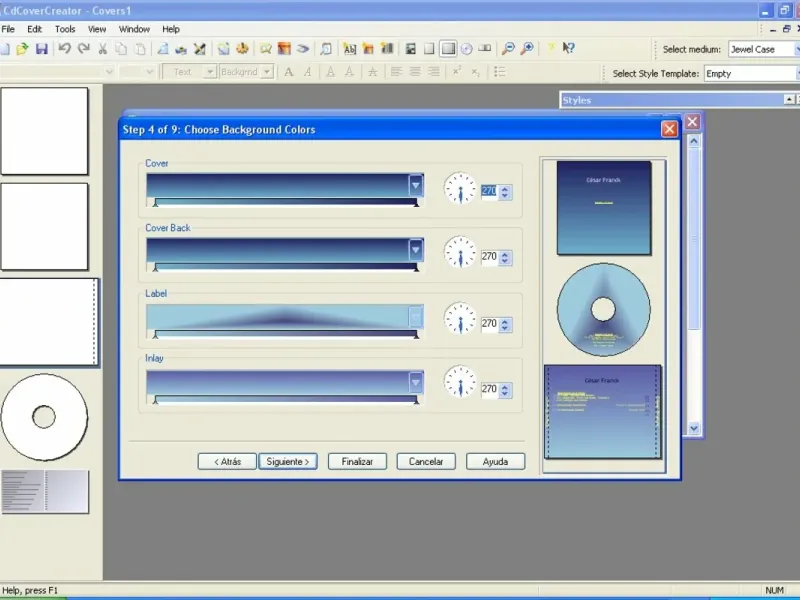Image resolution: width=800 pixels, height=600 pixels.
Task: Click the Zoom Out magnifier icon
Action: [508, 48]
